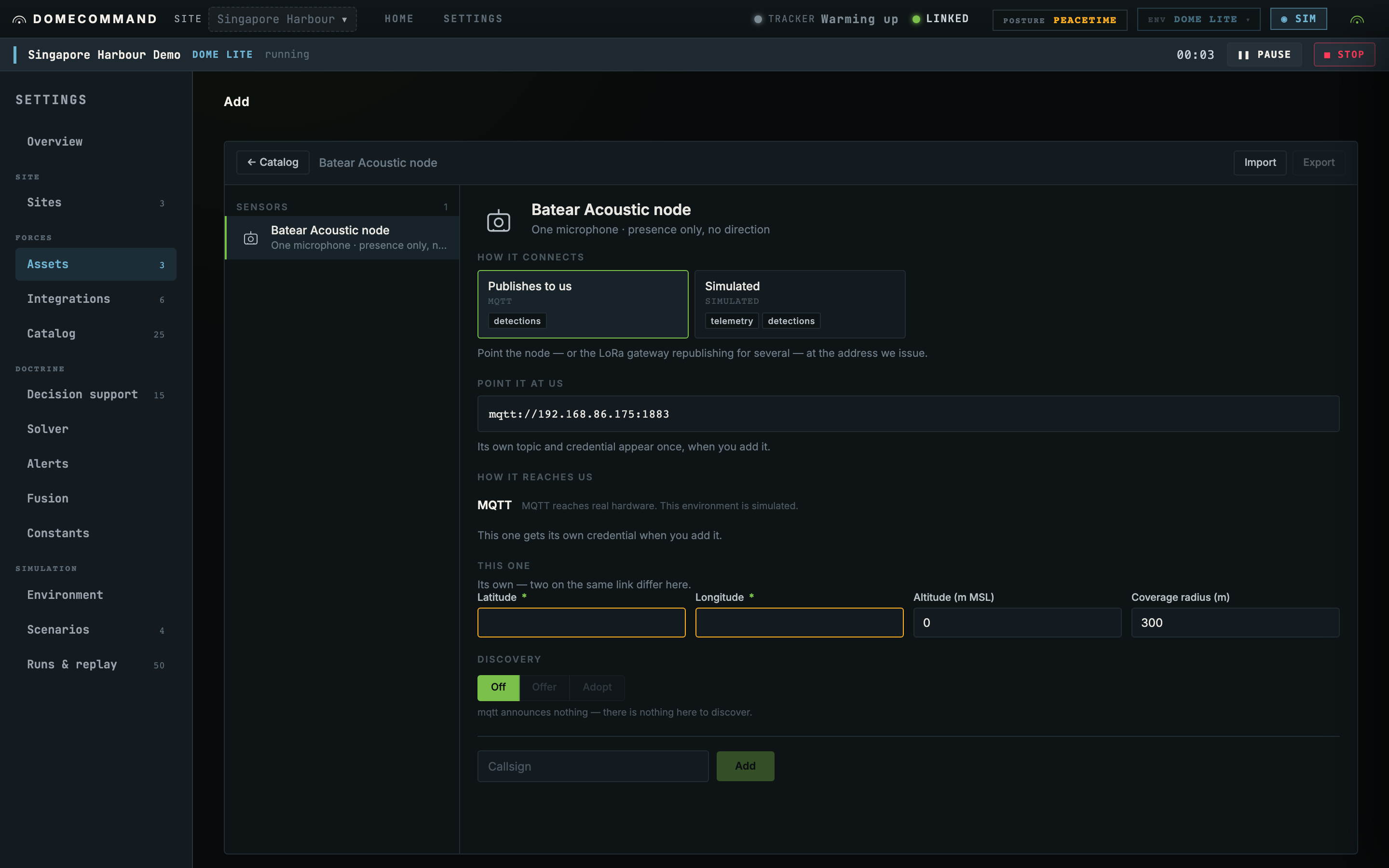Focus the Longitude input field
This screenshot has height=868, width=1389.
click(800, 622)
